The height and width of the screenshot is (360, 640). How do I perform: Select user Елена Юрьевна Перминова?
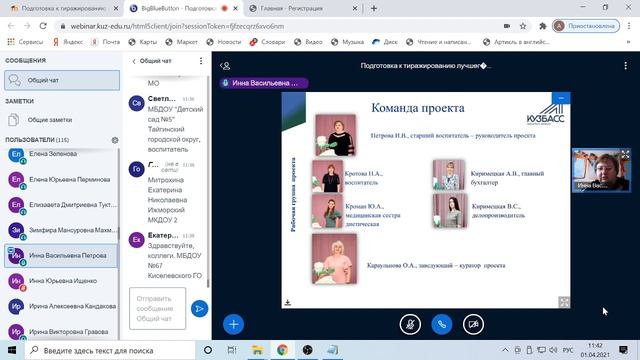pos(61,180)
